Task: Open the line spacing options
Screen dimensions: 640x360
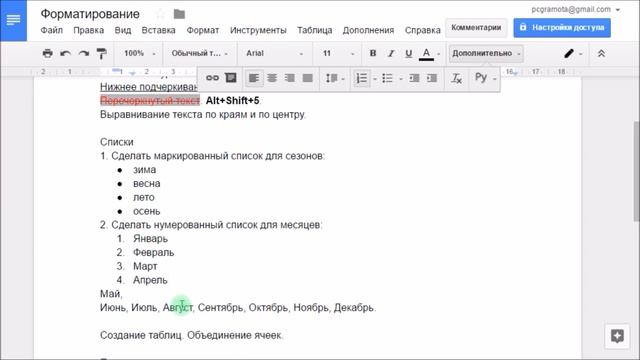Action: [x=335, y=78]
